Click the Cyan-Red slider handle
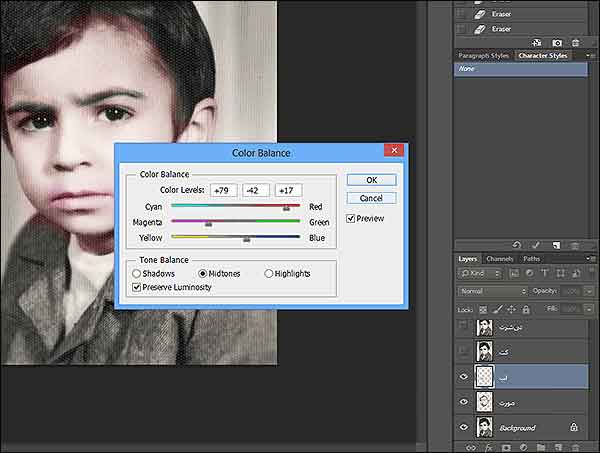 pyautogui.click(x=286, y=208)
